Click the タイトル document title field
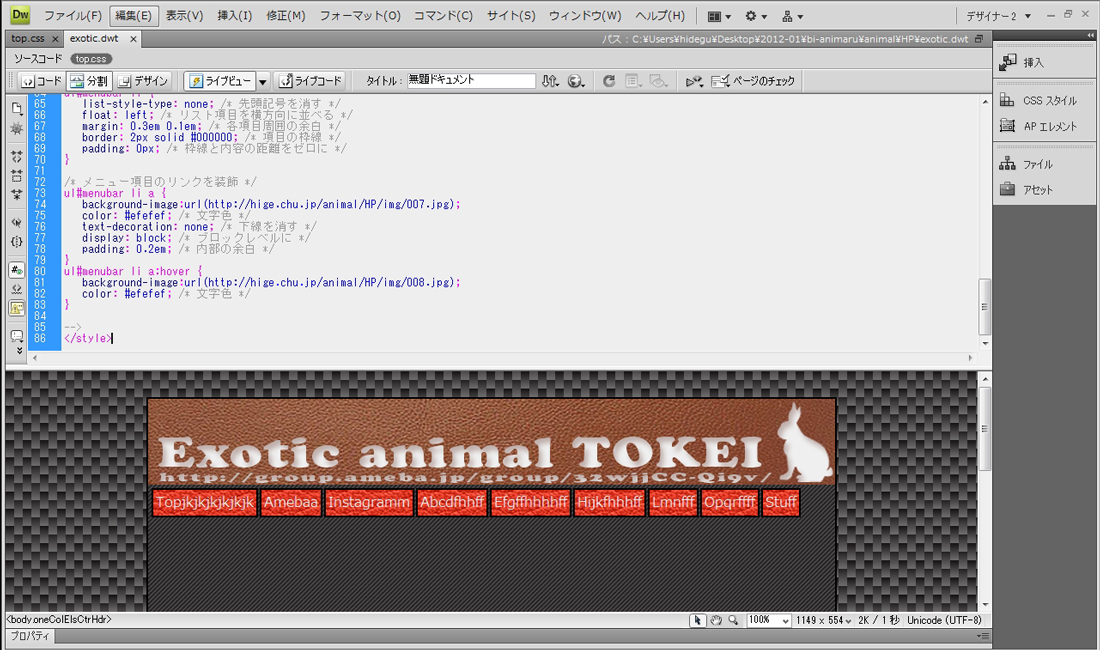This screenshot has height=650, width=1100. pyautogui.click(x=470, y=81)
